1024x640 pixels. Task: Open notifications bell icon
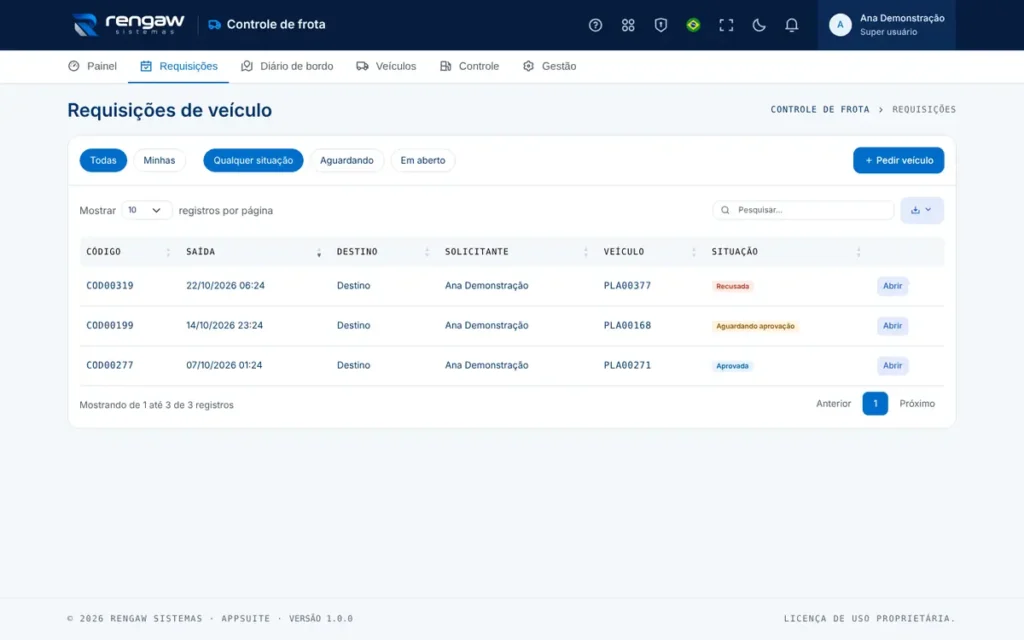click(x=791, y=25)
